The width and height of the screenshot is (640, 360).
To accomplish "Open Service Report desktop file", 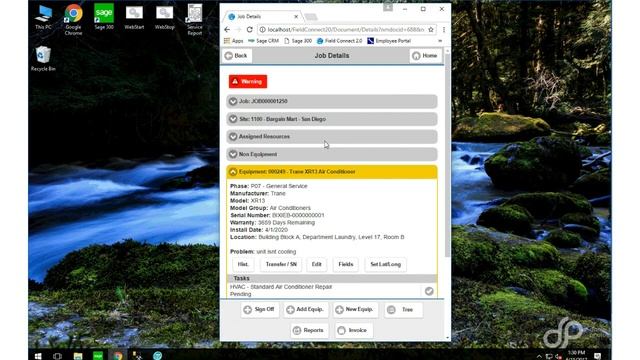I will (195, 20).
